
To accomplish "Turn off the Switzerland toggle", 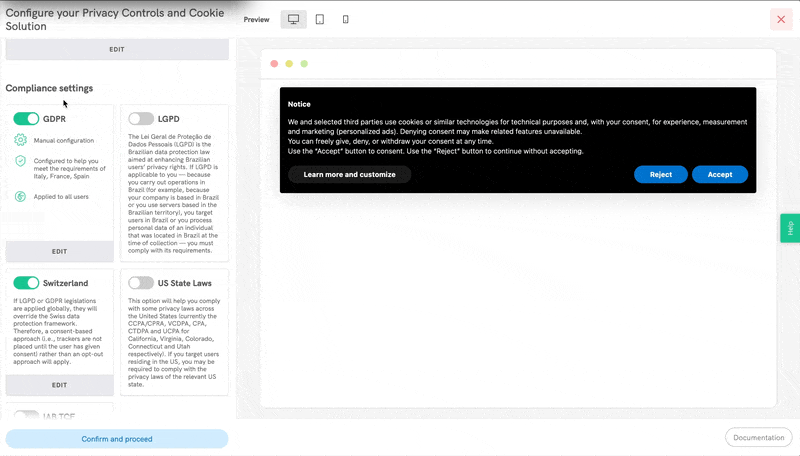I will 26,283.
